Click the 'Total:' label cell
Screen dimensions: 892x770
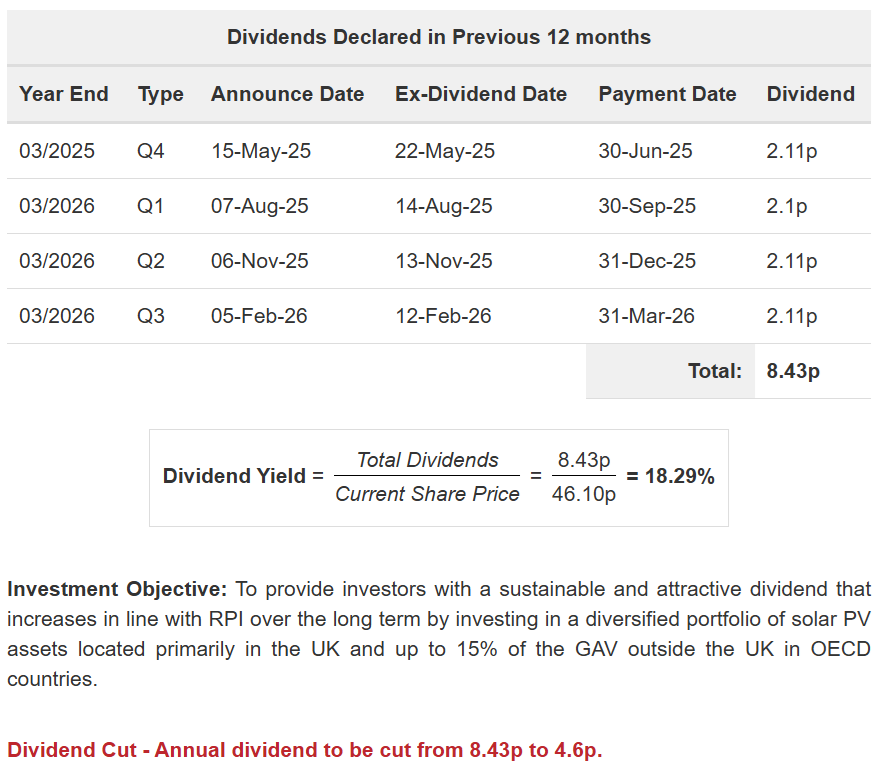tap(715, 371)
